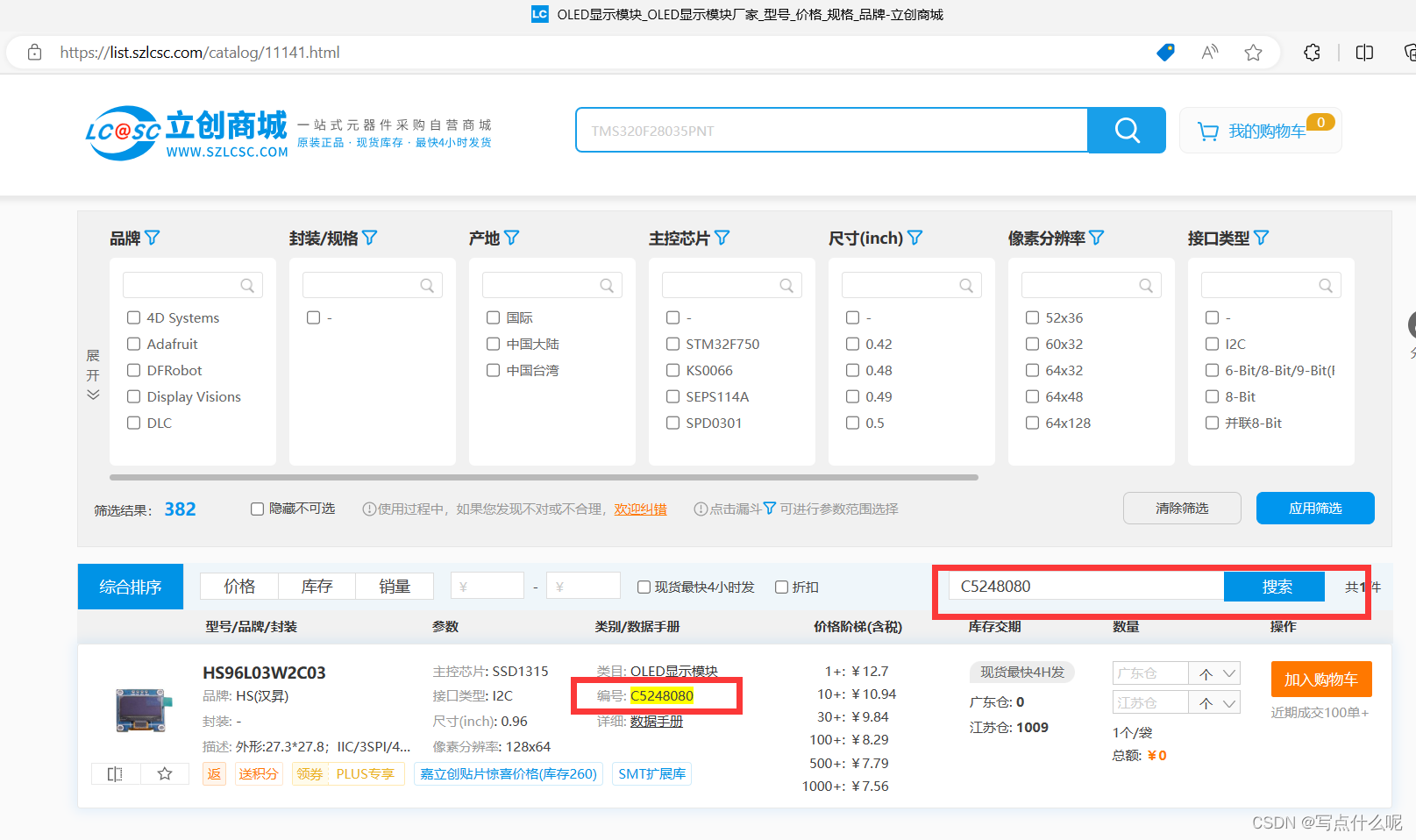Click search icon in 尺寸 filter box
The width and height of the screenshot is (1416, 840).
(966, 286)
